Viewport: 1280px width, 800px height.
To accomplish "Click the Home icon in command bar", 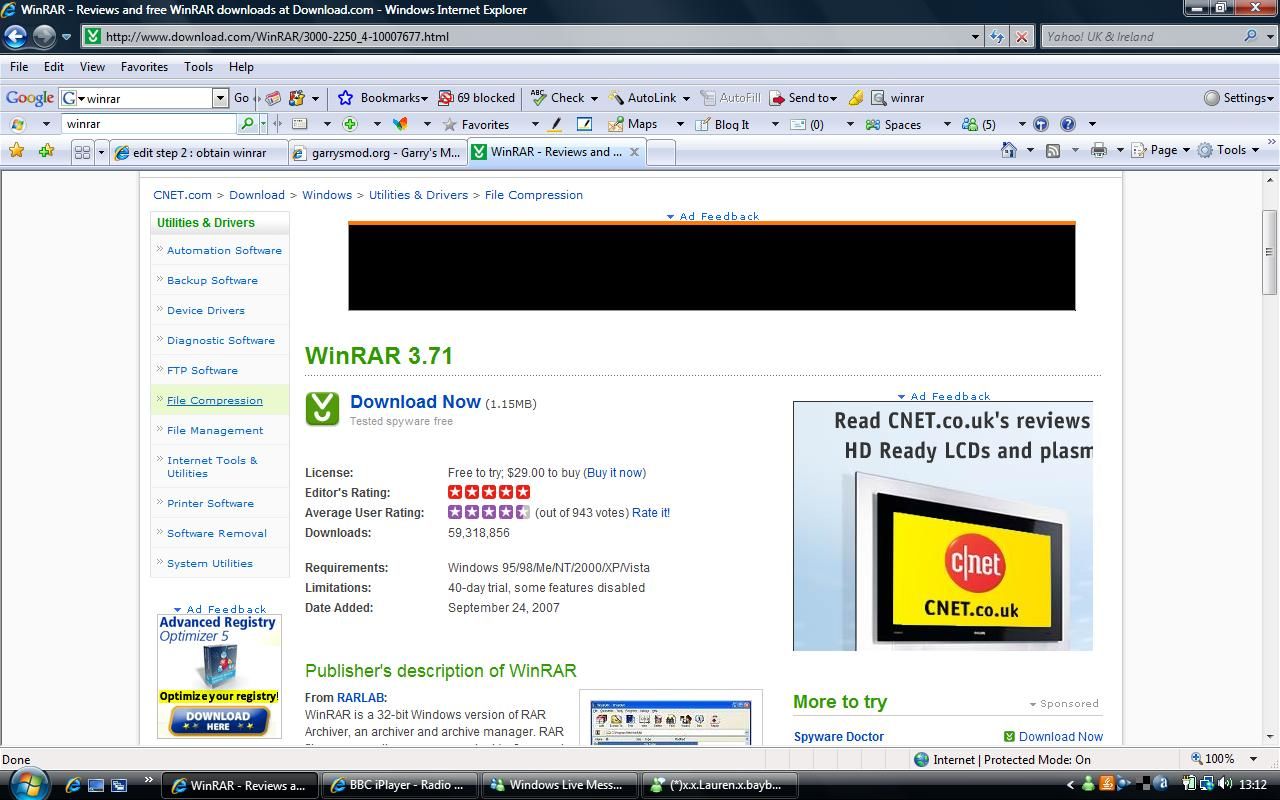I will point(1008,150).
